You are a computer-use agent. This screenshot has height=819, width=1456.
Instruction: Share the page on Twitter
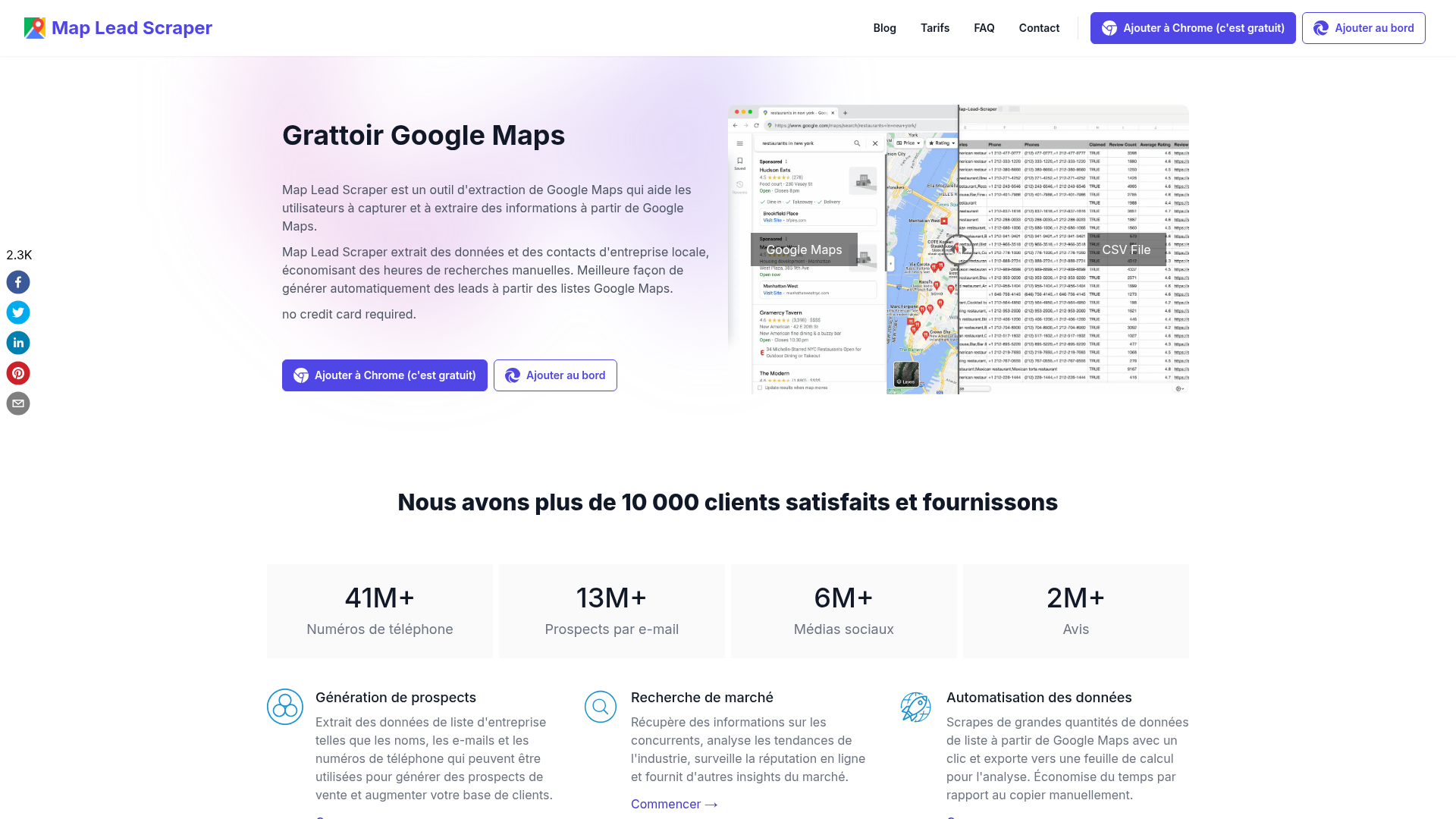point(18,312)
